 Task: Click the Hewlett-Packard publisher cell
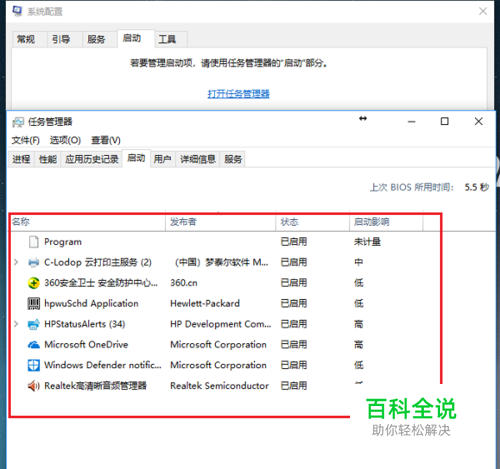click(205, 304)
